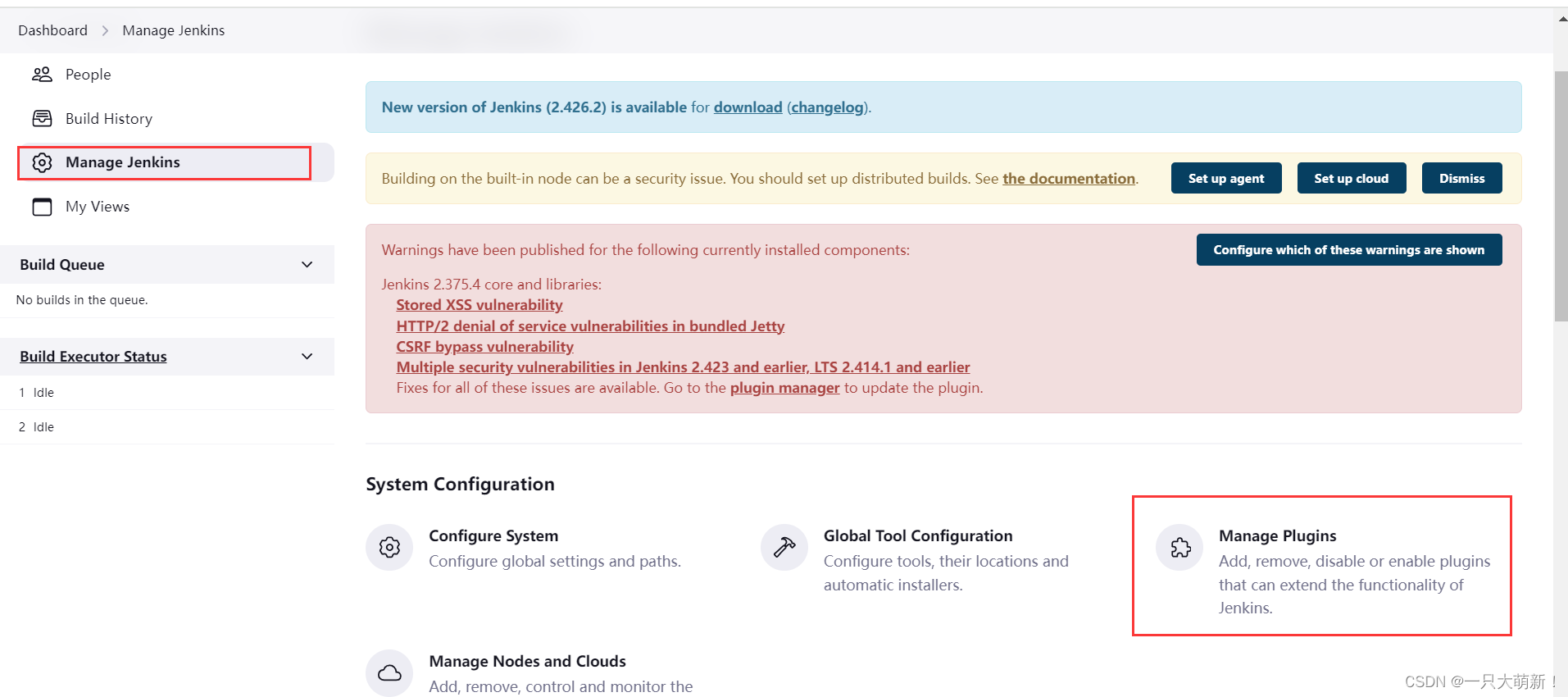Click executor 2 Idle row
This screenshot has height=697, width=1568.
point(167,427)
